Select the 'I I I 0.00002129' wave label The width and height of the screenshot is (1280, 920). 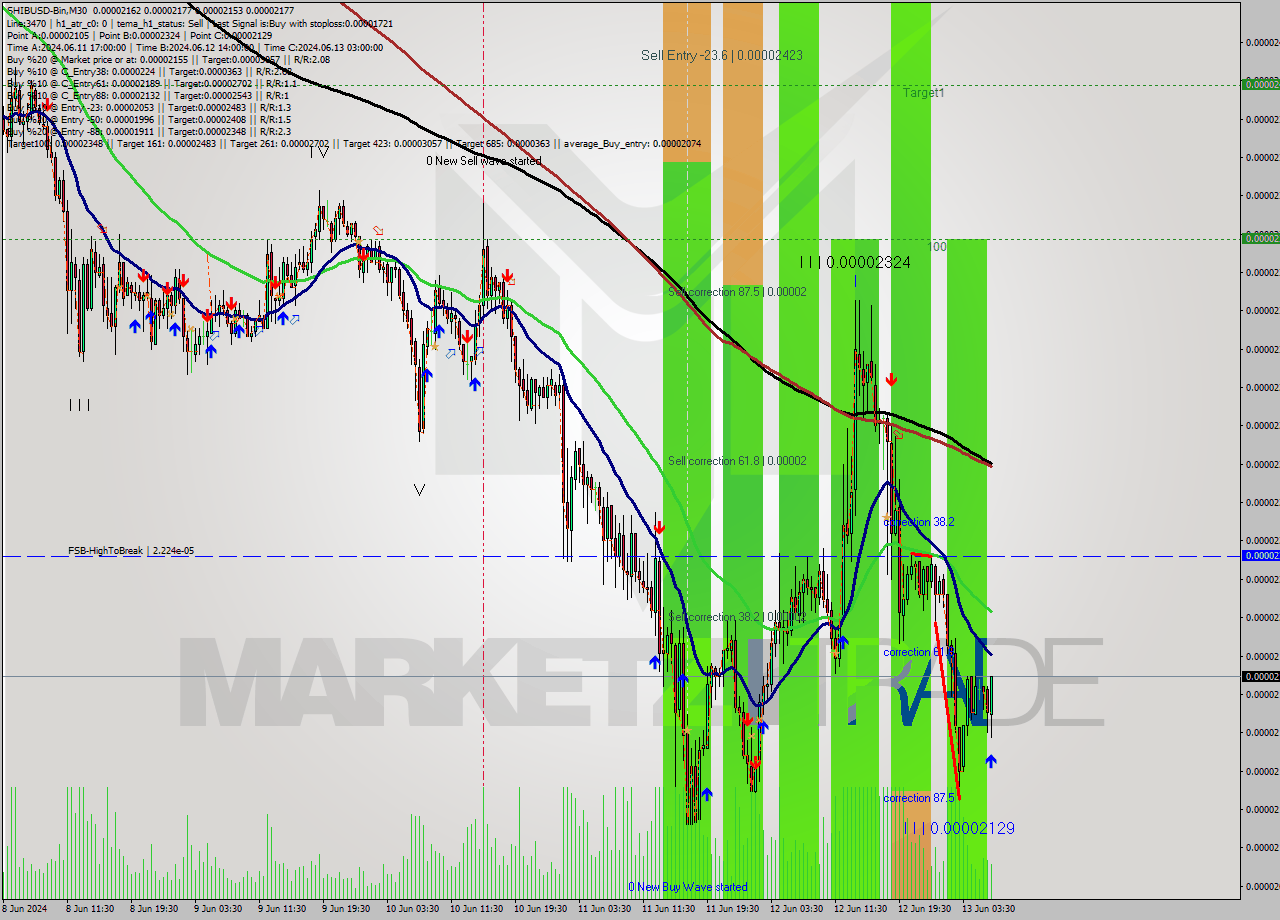click(x=959, y=828)
